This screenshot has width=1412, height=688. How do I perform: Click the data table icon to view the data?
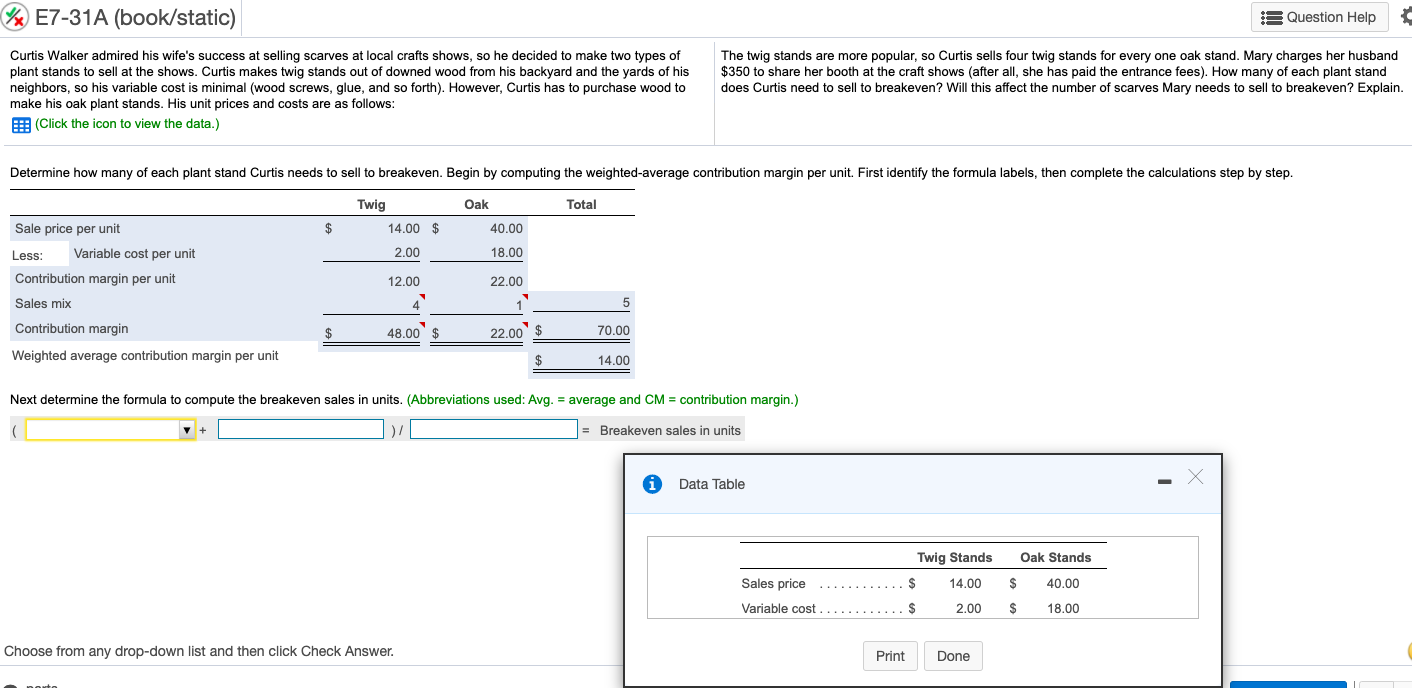21,124
